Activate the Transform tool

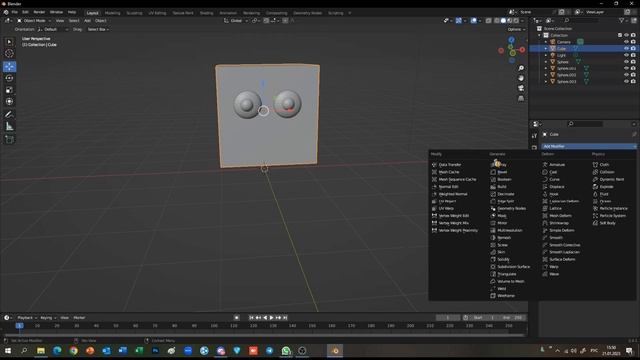[9, 101]
